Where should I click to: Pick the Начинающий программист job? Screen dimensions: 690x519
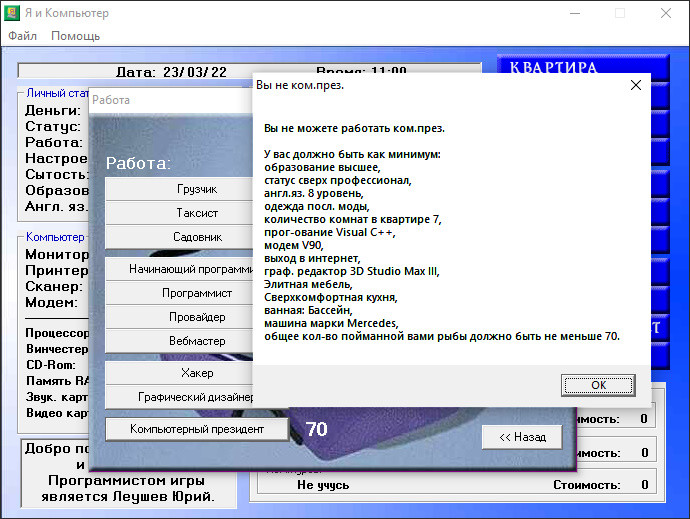pos(179,269)
